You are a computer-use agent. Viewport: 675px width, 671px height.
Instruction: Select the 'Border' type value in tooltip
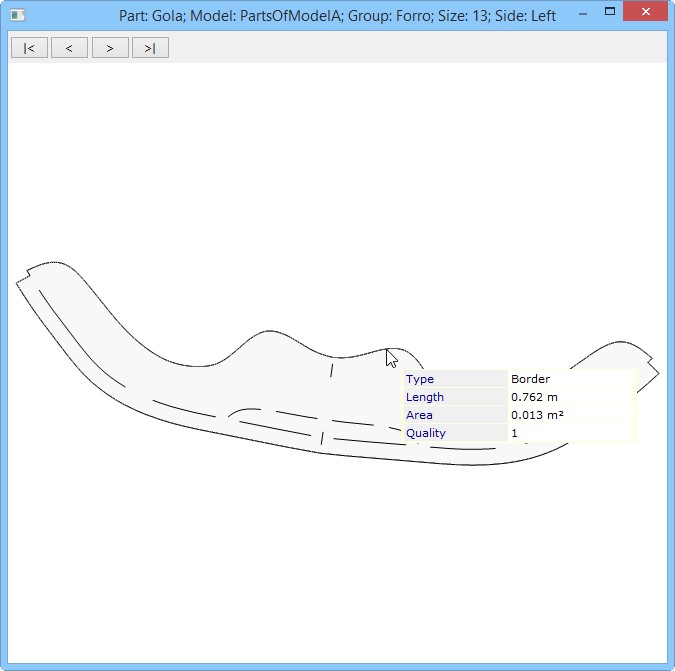click(530, 379)
